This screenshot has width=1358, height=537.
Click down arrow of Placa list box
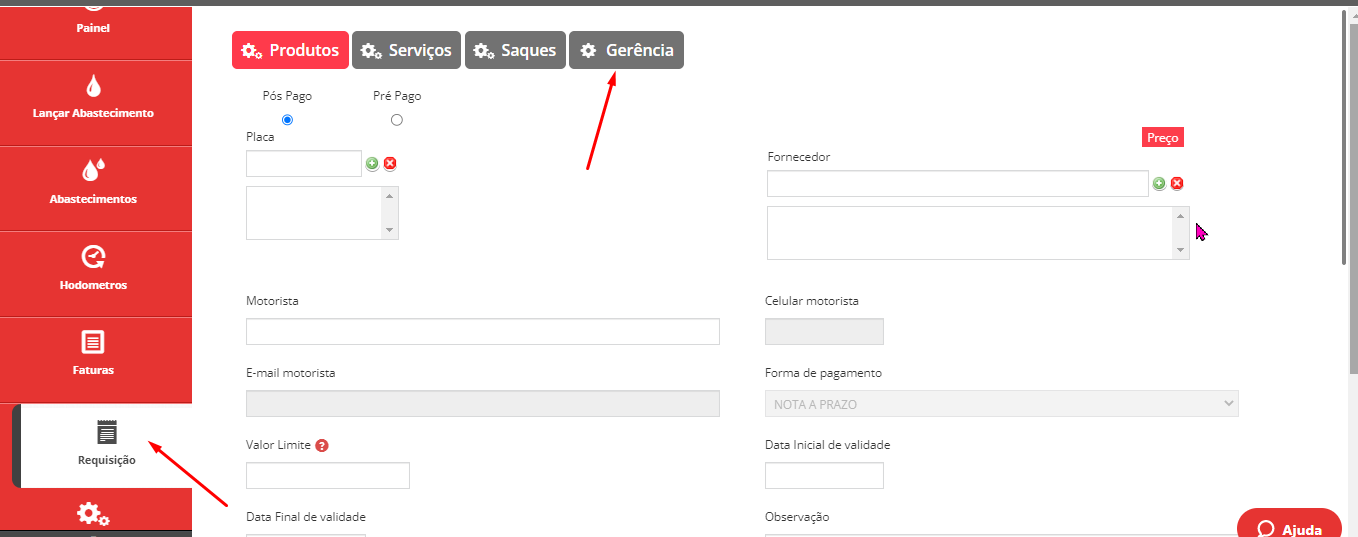[x=390, y=230]
